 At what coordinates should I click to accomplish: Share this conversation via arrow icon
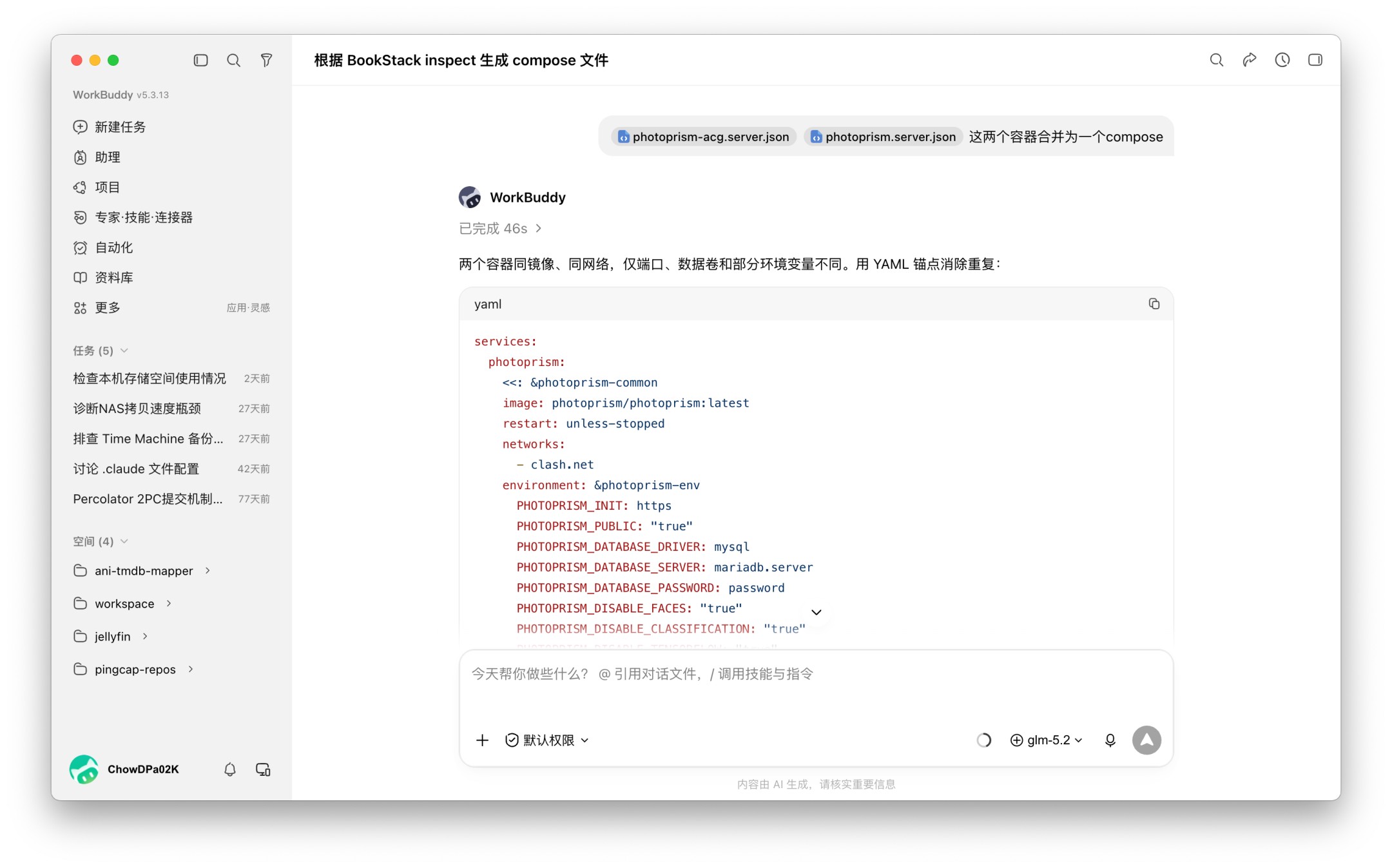[1249, 60]
